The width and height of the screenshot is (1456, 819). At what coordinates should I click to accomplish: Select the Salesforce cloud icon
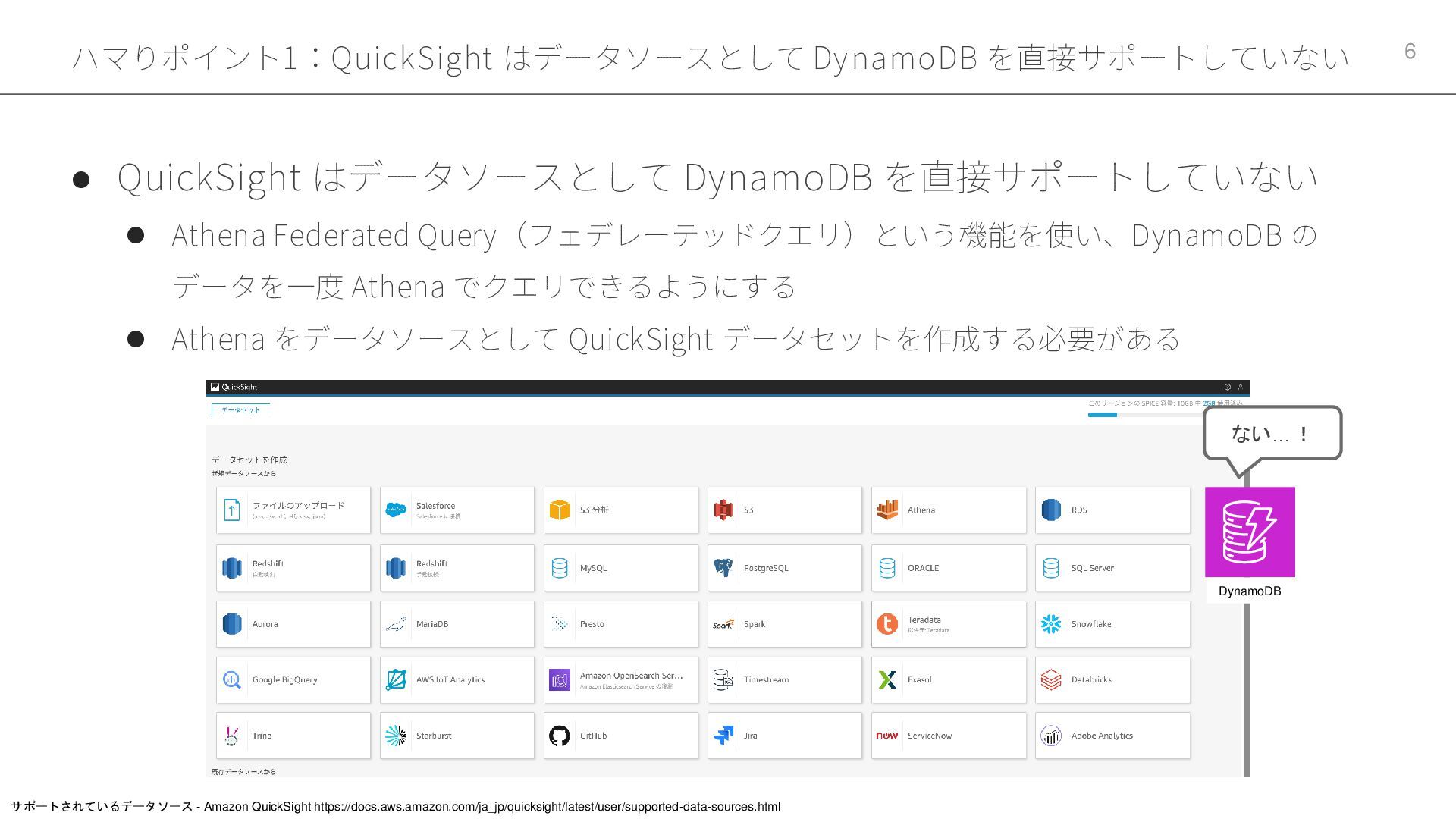click(x=396, y=510)
